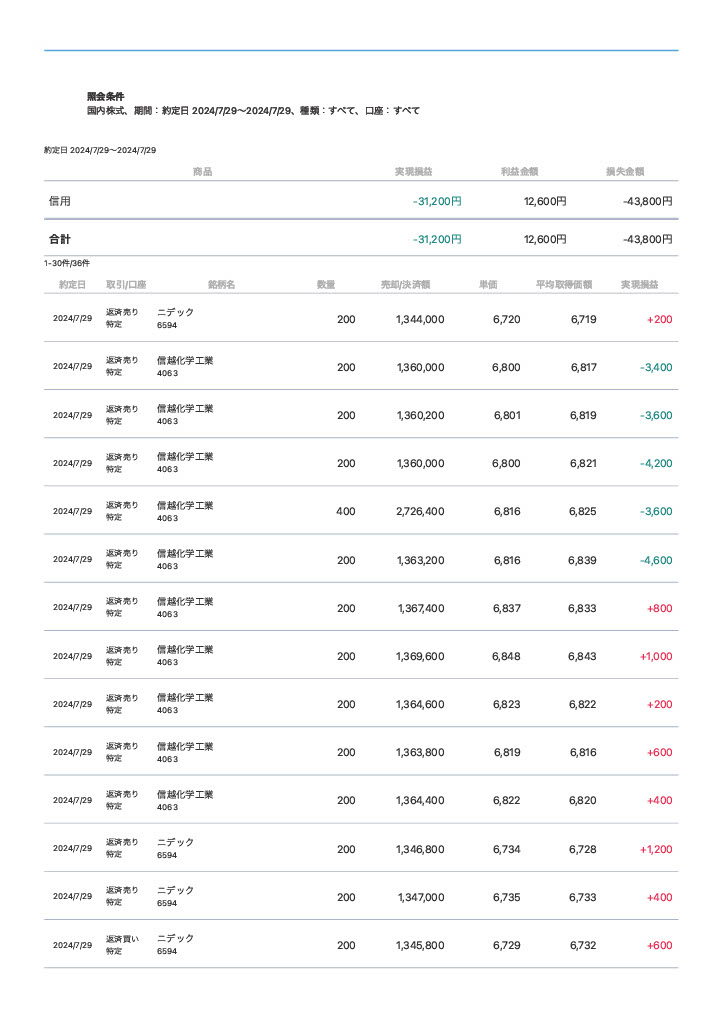Select the quantity 400 cell
This screenshot has height=1024, width=722.
pos(345,512)
